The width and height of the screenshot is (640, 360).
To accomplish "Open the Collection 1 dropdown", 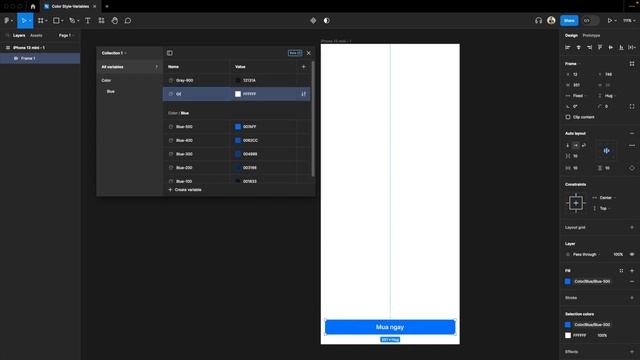I will tap(114, 53).
